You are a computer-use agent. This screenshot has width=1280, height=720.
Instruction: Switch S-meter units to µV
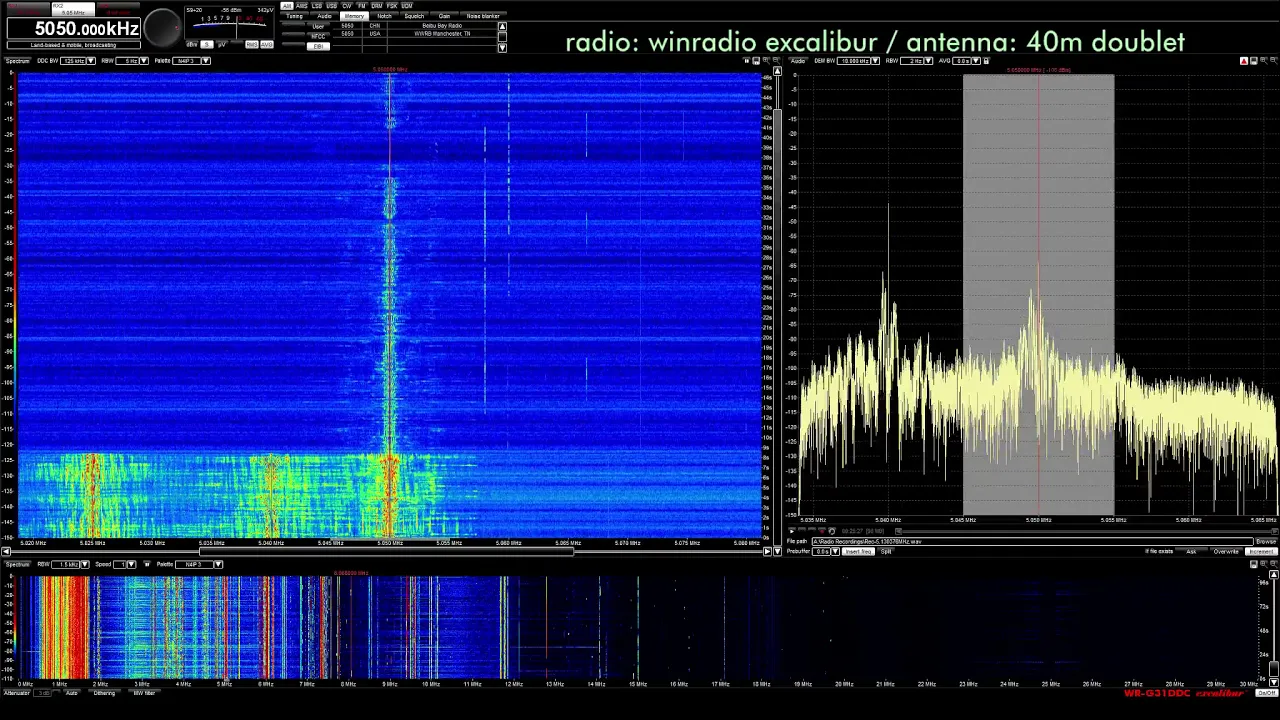click(222, 44)
